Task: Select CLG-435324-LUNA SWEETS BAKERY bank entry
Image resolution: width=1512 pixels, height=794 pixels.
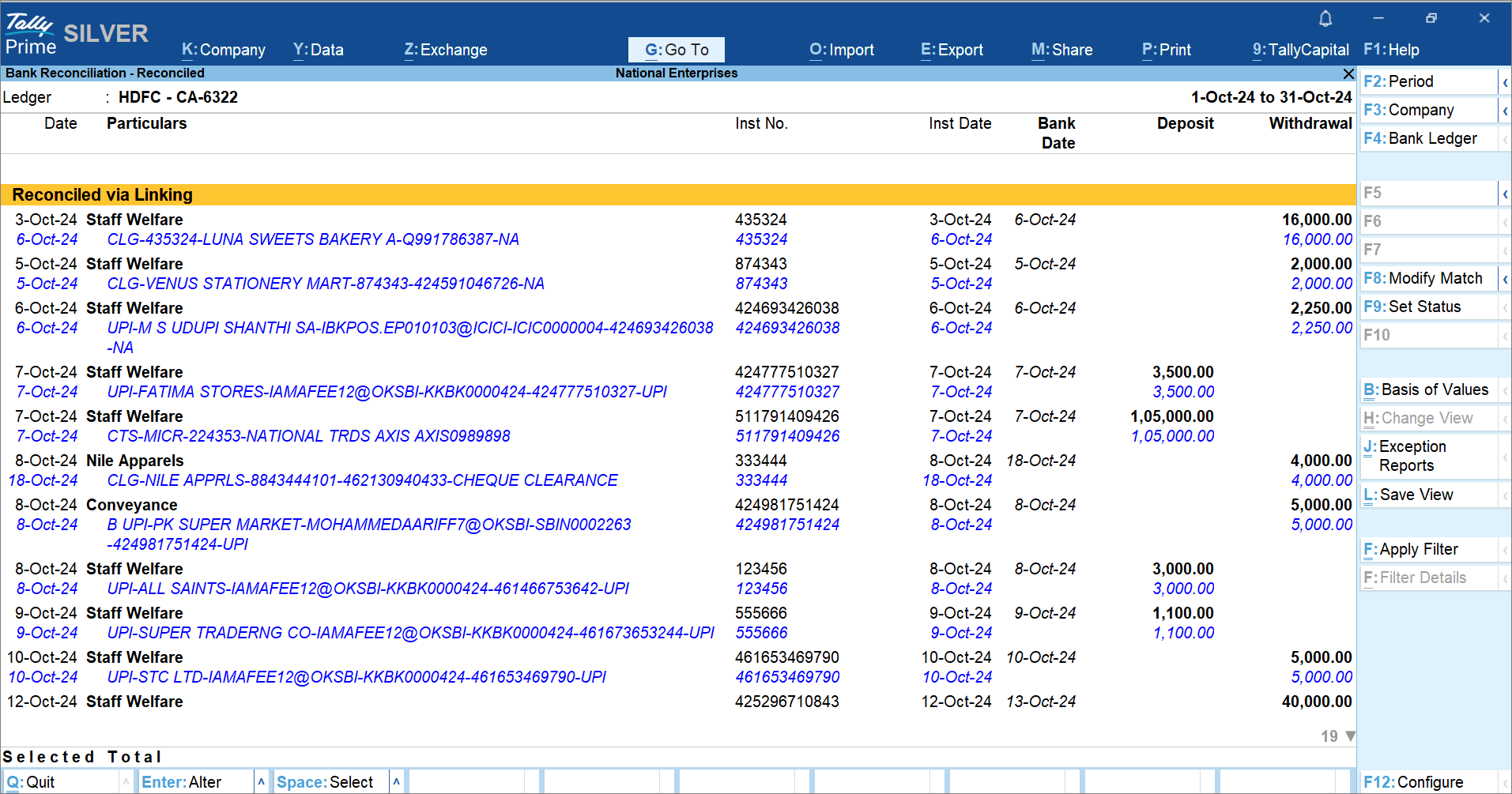Action: coord(678,239)
